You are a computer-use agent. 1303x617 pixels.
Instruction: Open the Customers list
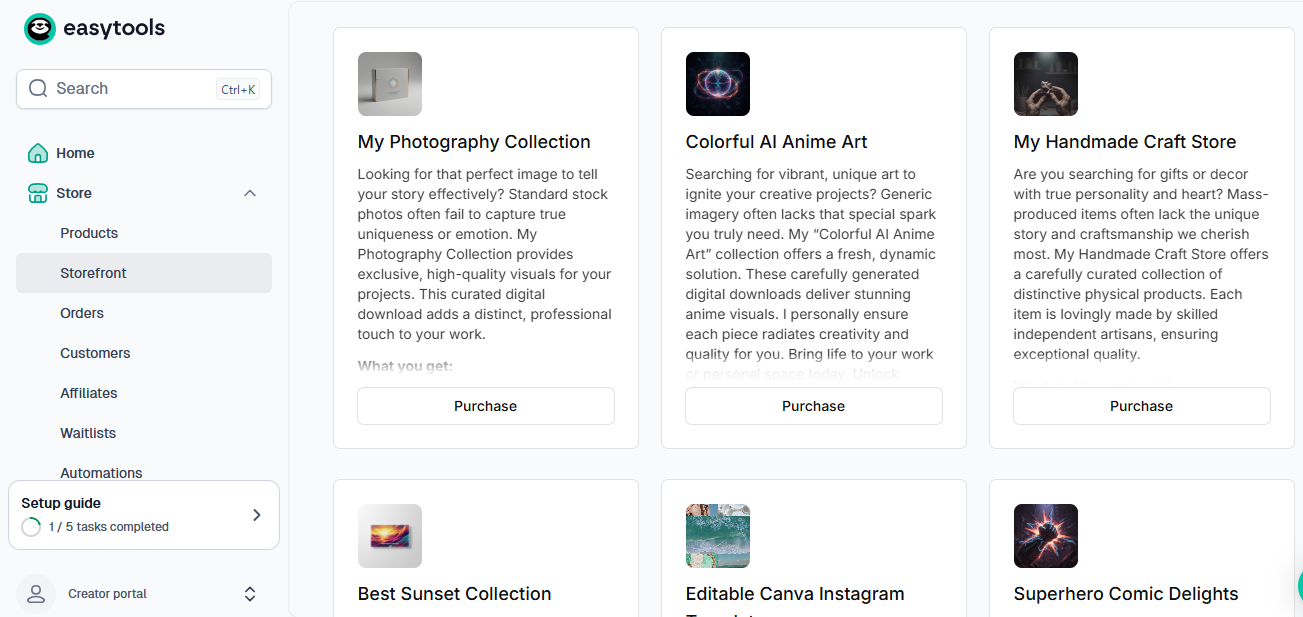point(95,353)
